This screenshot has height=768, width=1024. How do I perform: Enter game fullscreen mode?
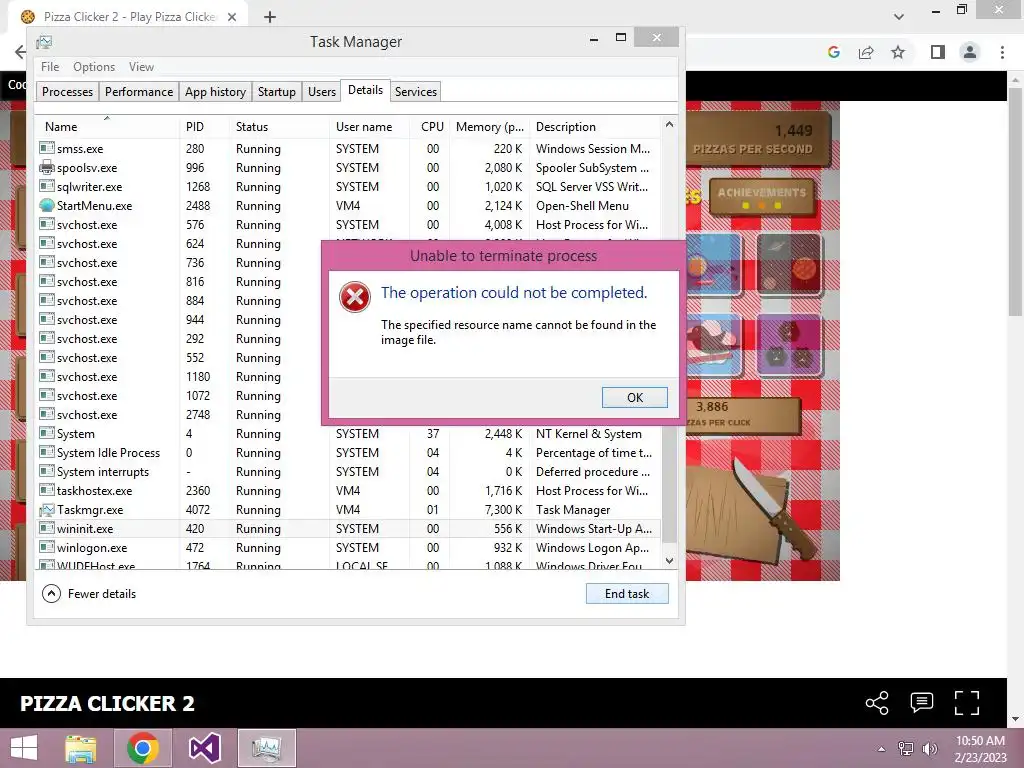click(x=967, y=703)
